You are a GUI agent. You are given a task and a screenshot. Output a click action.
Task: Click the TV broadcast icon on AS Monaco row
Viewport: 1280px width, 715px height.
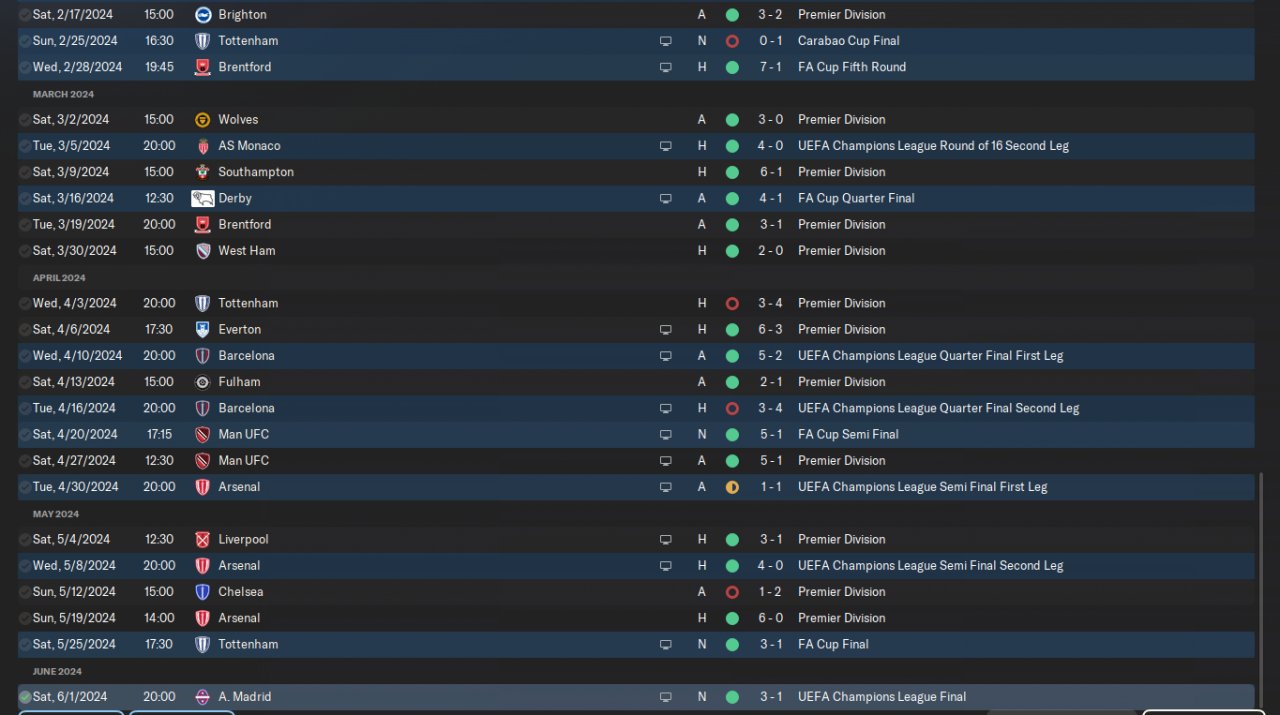[x=665, y=146]
